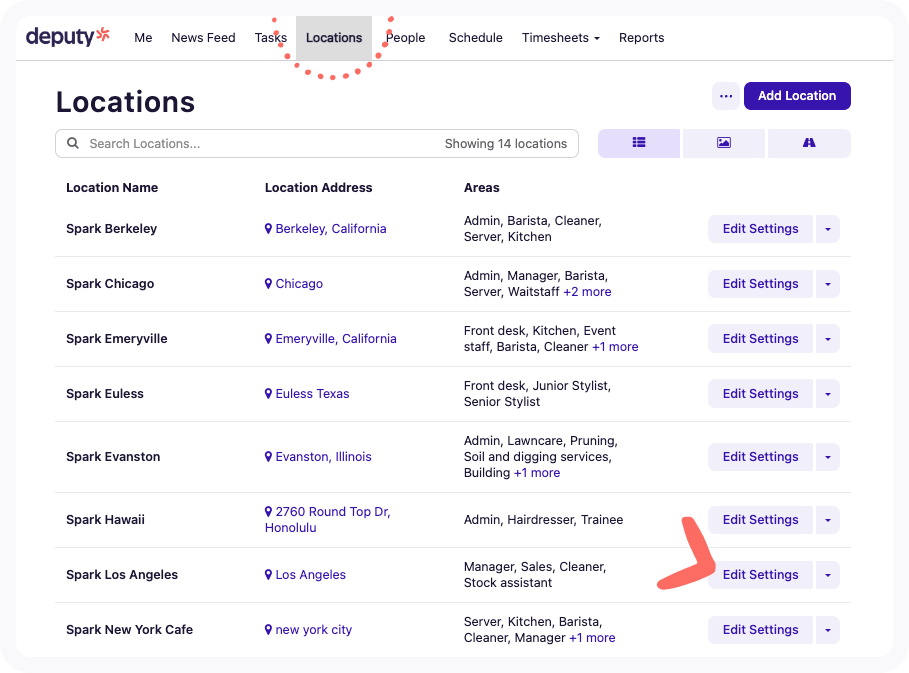
Task: Edit Settings for Spark New York Cafe
Action: 760,630
